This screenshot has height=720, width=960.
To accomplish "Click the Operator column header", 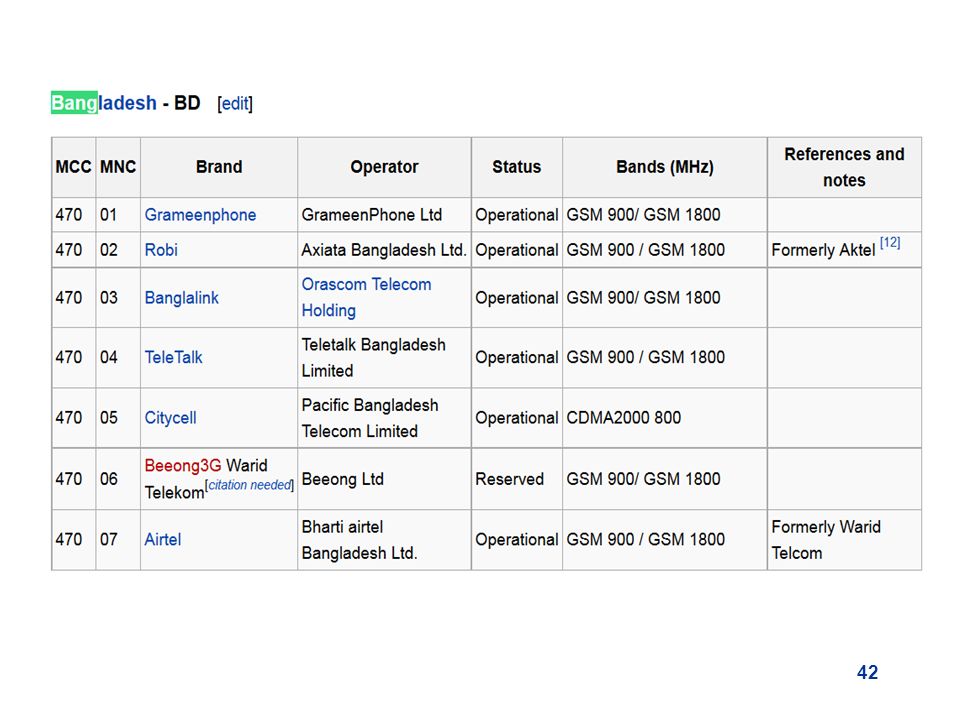I will (x=384, y=167).
